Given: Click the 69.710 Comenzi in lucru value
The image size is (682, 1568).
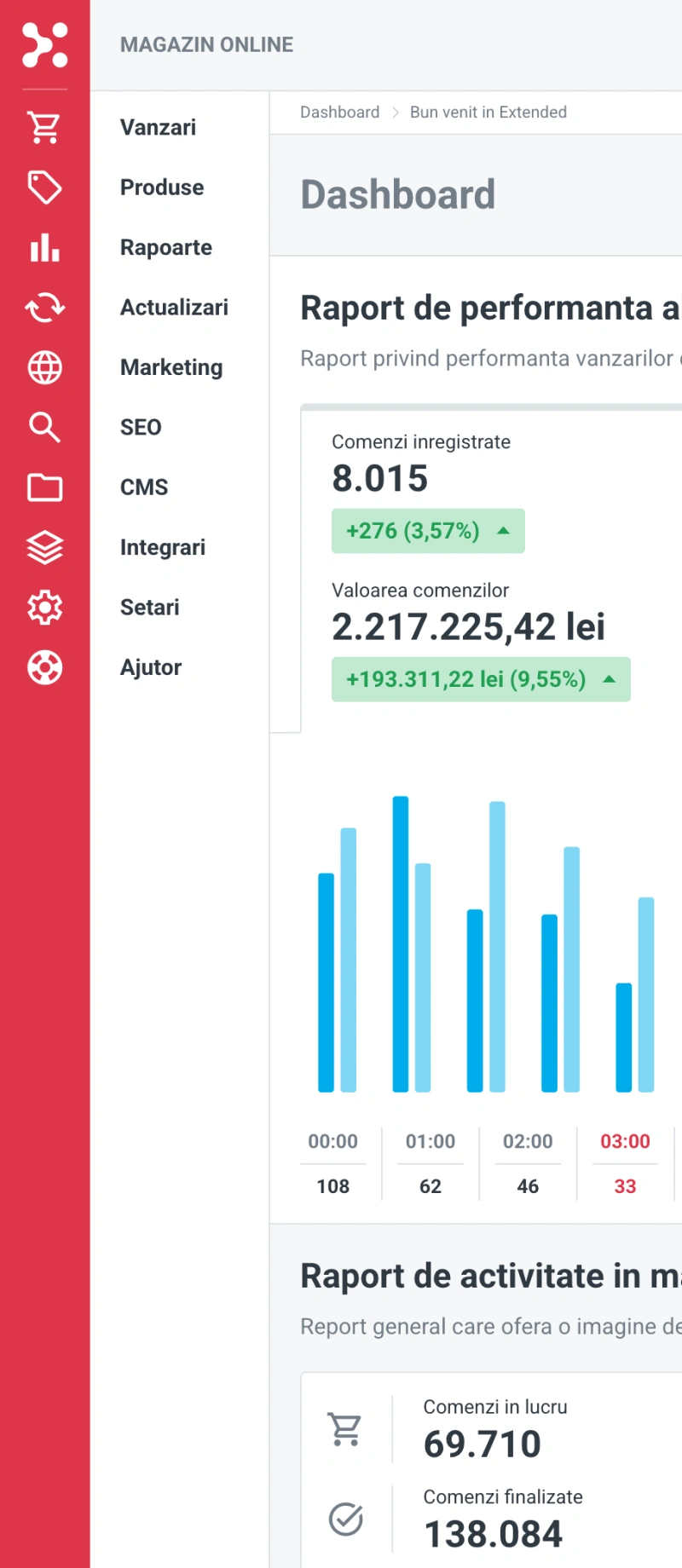Looking at the screenshot, I should pos(483,1444).
